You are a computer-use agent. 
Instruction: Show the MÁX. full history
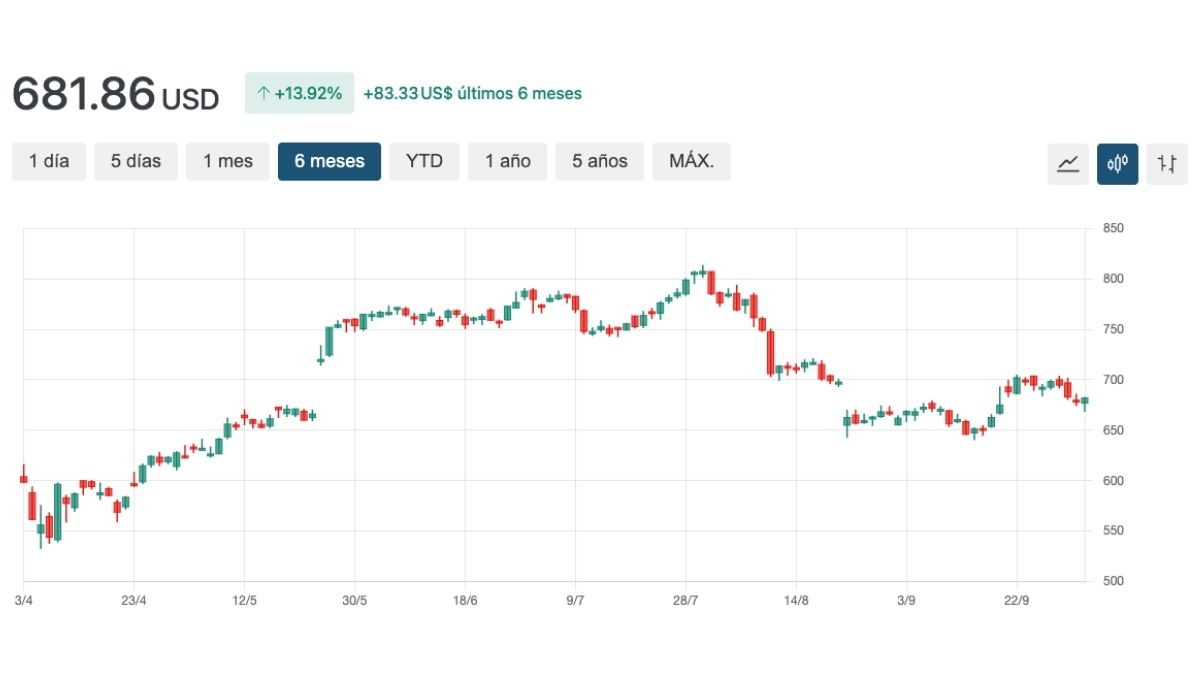[691, 161]
